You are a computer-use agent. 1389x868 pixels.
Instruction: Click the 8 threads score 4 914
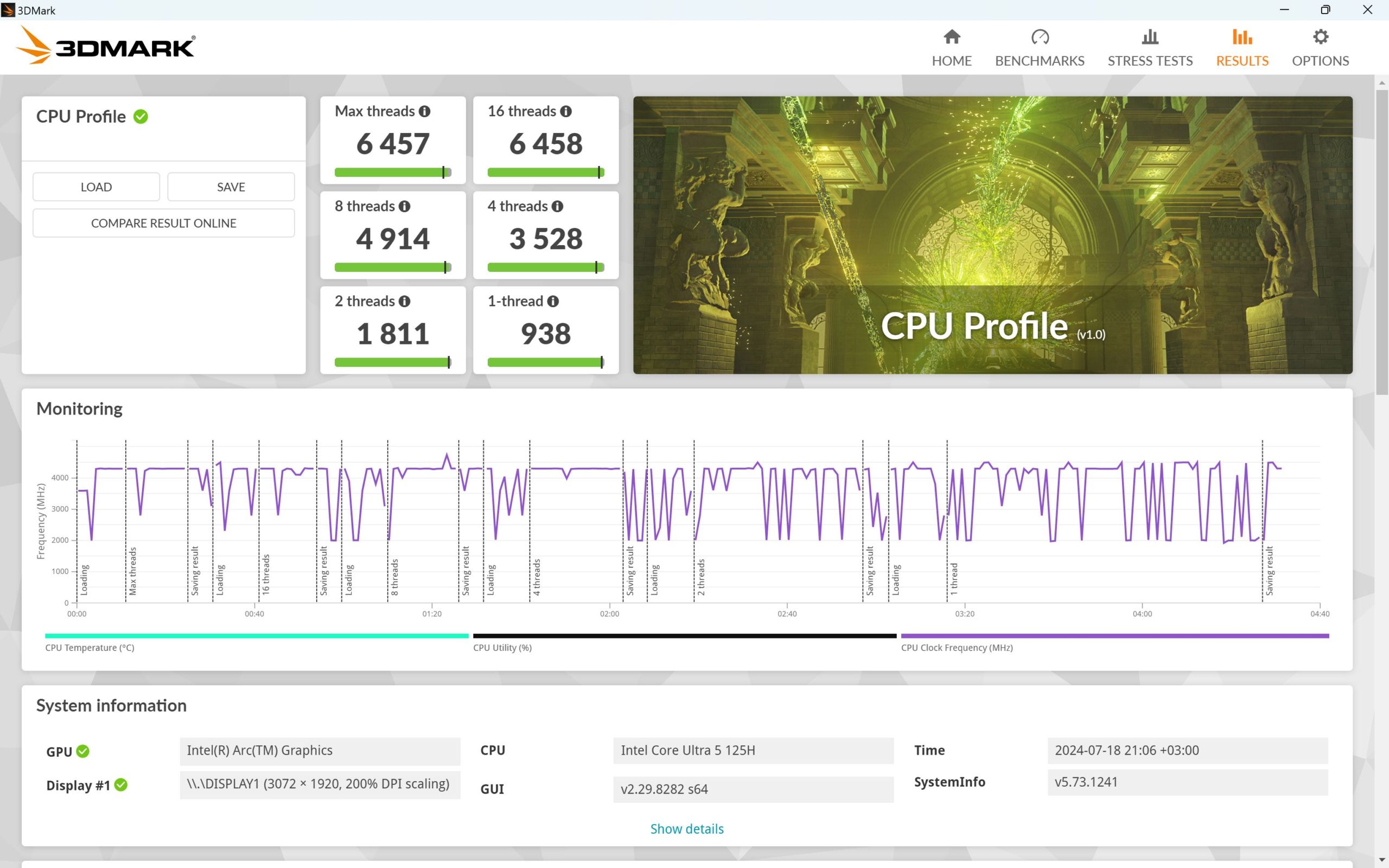coord(393,239)
